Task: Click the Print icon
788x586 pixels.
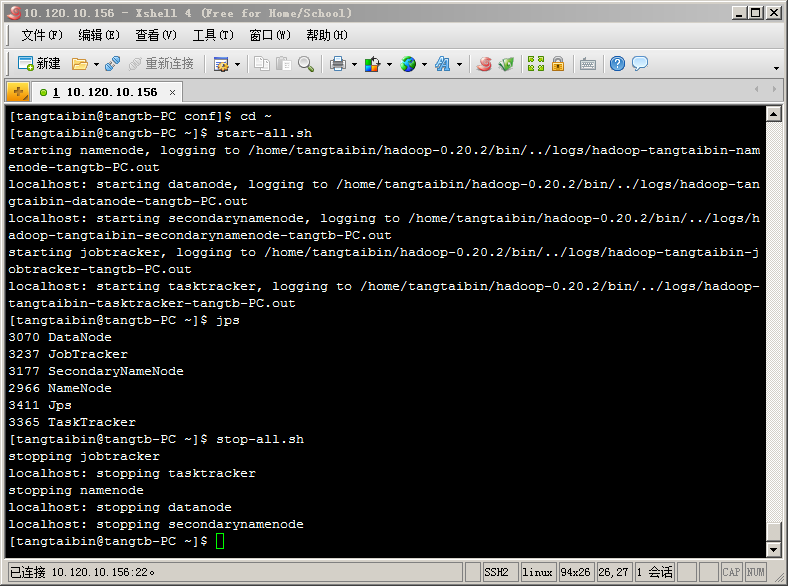Action: coord(338,64)
